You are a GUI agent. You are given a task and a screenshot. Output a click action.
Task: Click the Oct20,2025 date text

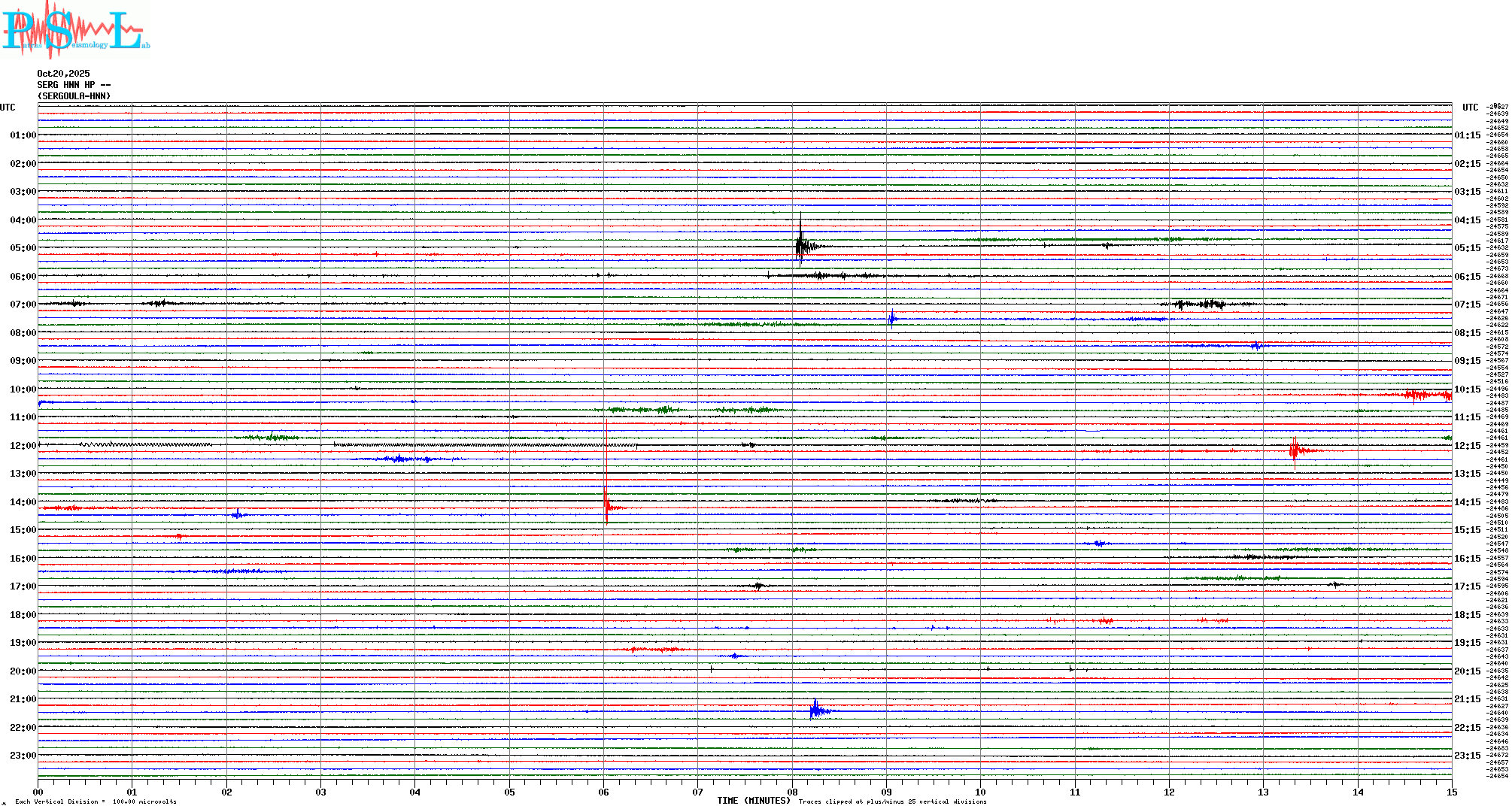click(63, 74)
